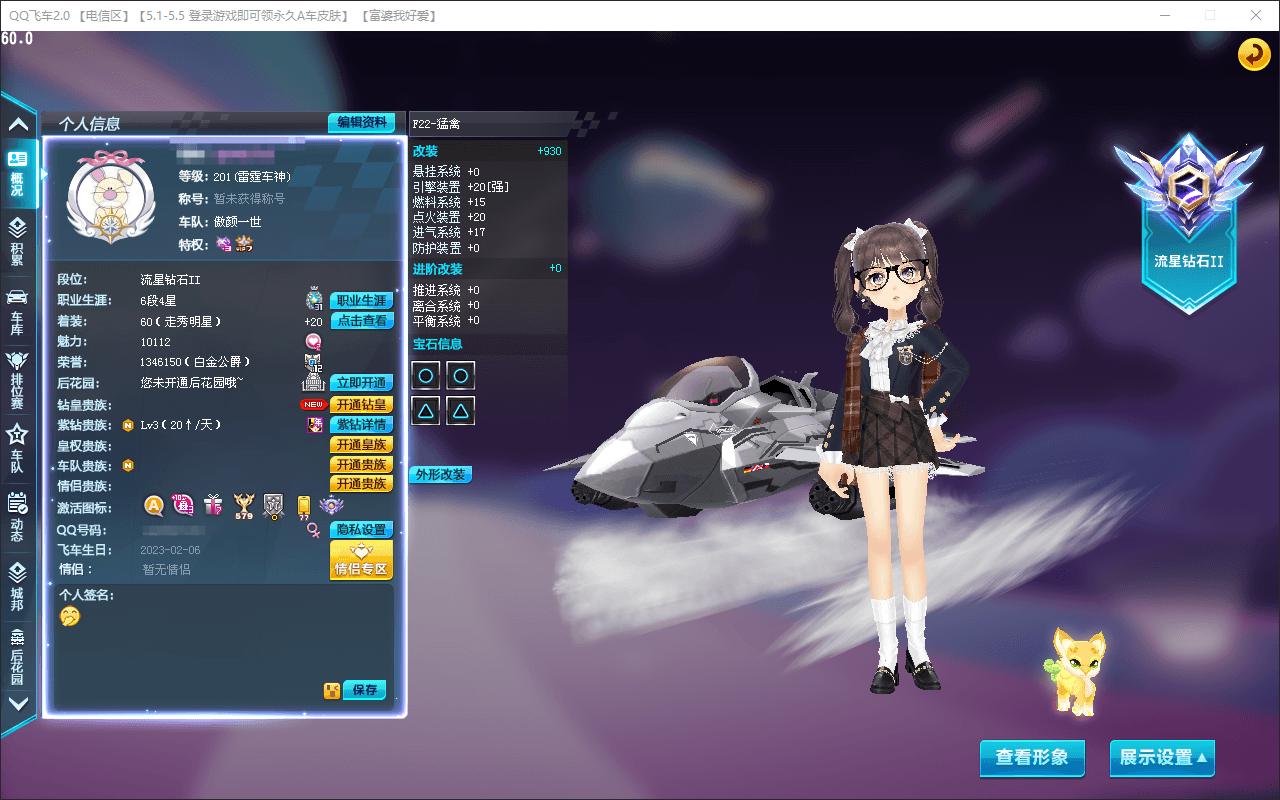
Task: Switch to the 积累 tab
Action: (x=18, y=241)
